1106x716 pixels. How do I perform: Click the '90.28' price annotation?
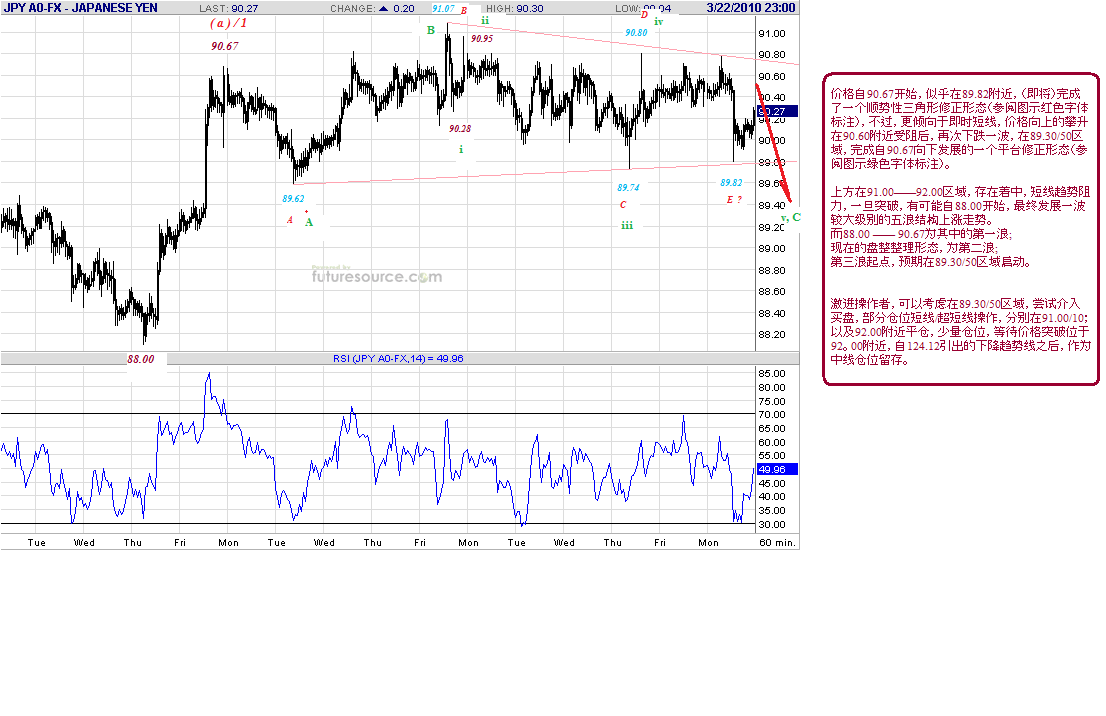460,128
